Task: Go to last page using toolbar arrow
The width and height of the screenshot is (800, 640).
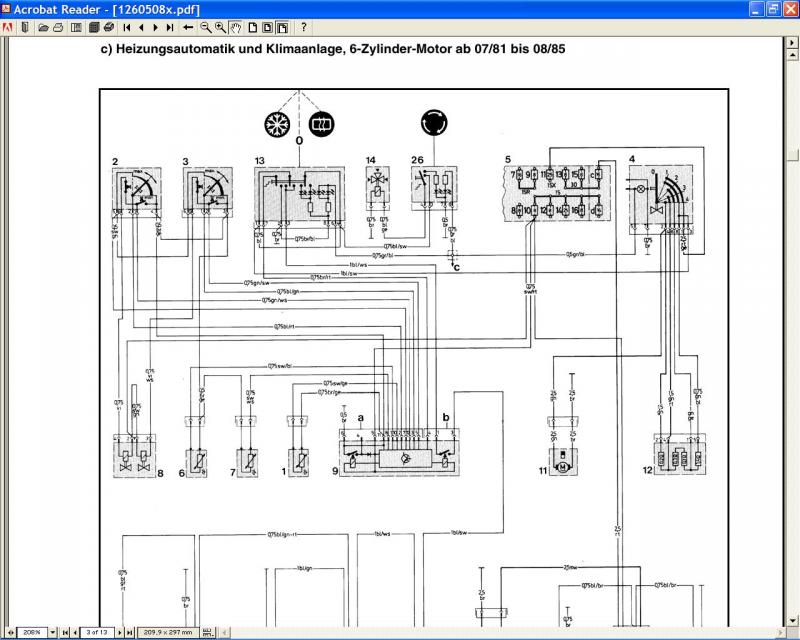Action: (169, 27)
